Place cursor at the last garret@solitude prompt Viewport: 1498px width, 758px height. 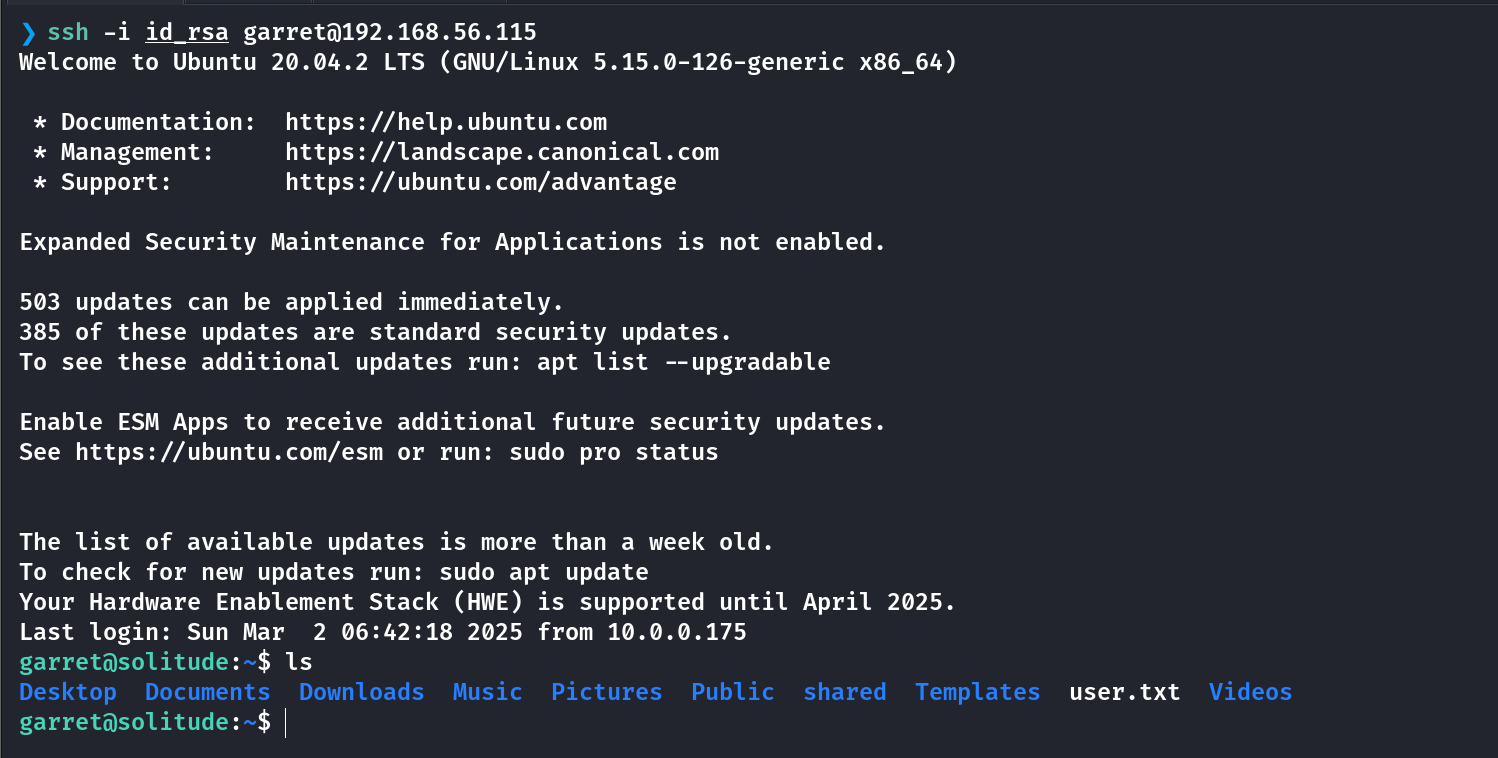(285, 722)
